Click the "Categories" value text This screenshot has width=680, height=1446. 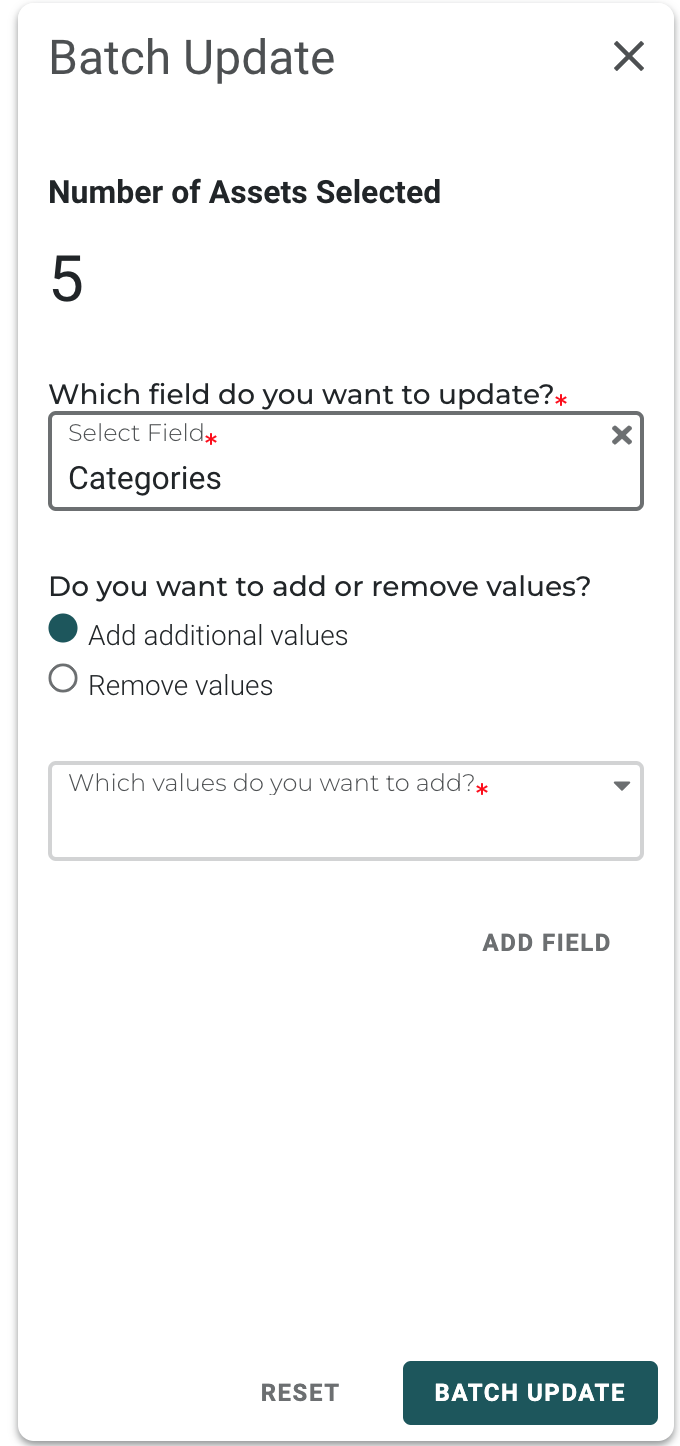[x=145, y=478]
